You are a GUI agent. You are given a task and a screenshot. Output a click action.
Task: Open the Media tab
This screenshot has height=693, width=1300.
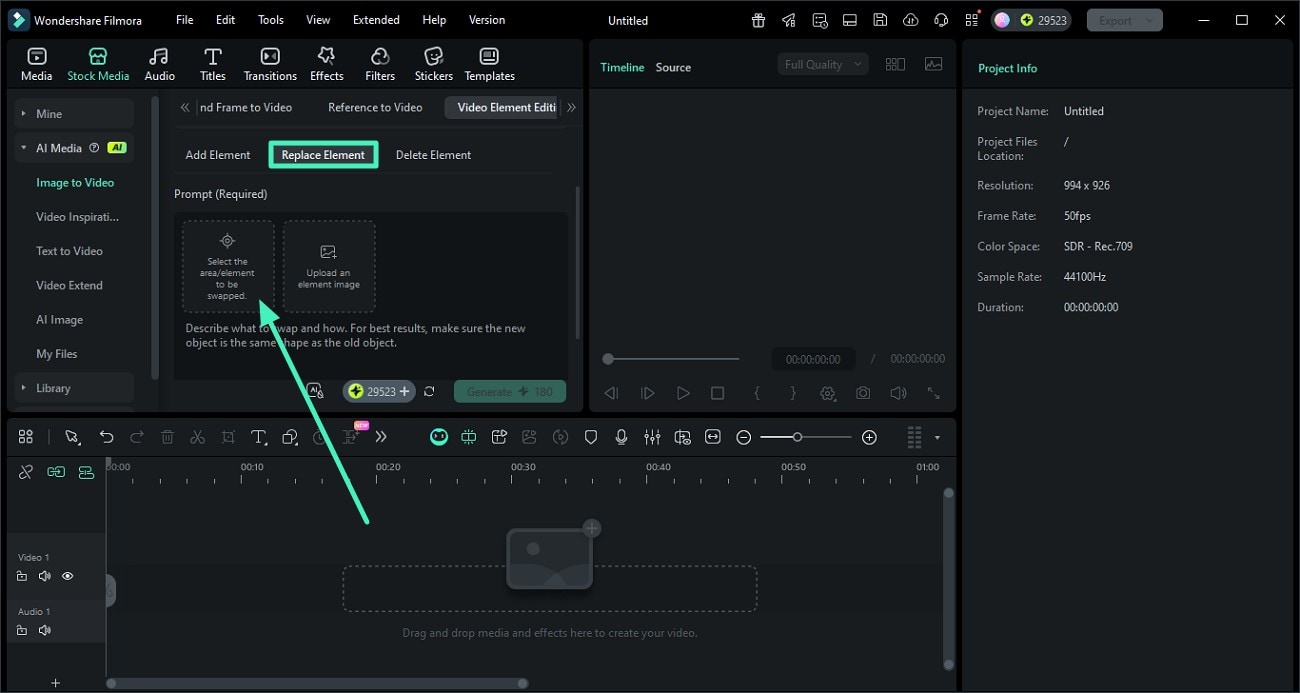tap(36, 64)
